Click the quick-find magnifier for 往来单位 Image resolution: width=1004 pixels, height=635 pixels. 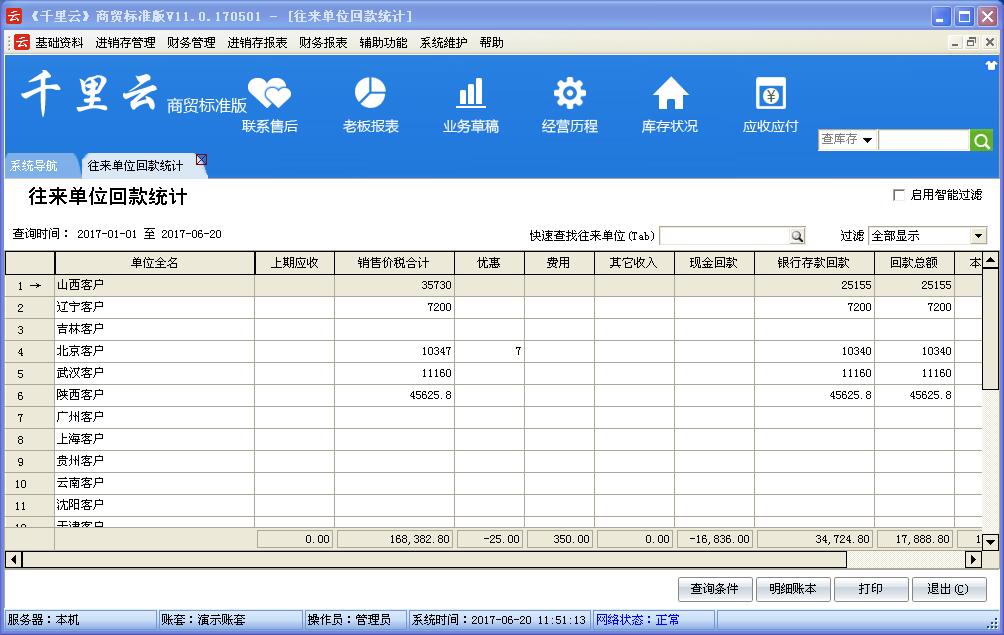coord(797,236)
